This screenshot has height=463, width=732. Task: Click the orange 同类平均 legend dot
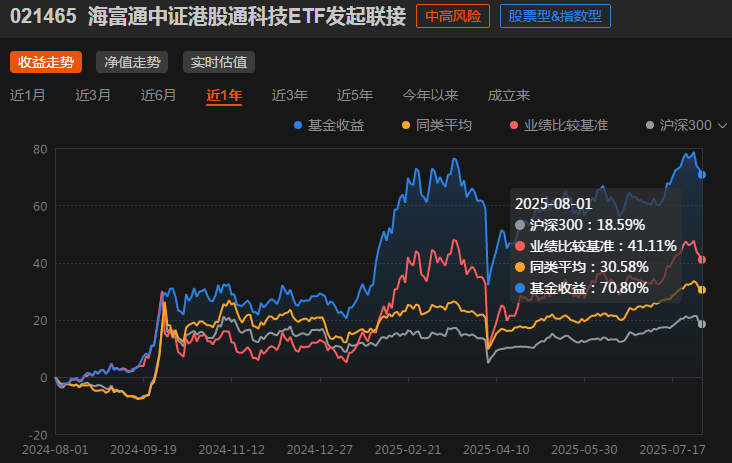[406, 125]
